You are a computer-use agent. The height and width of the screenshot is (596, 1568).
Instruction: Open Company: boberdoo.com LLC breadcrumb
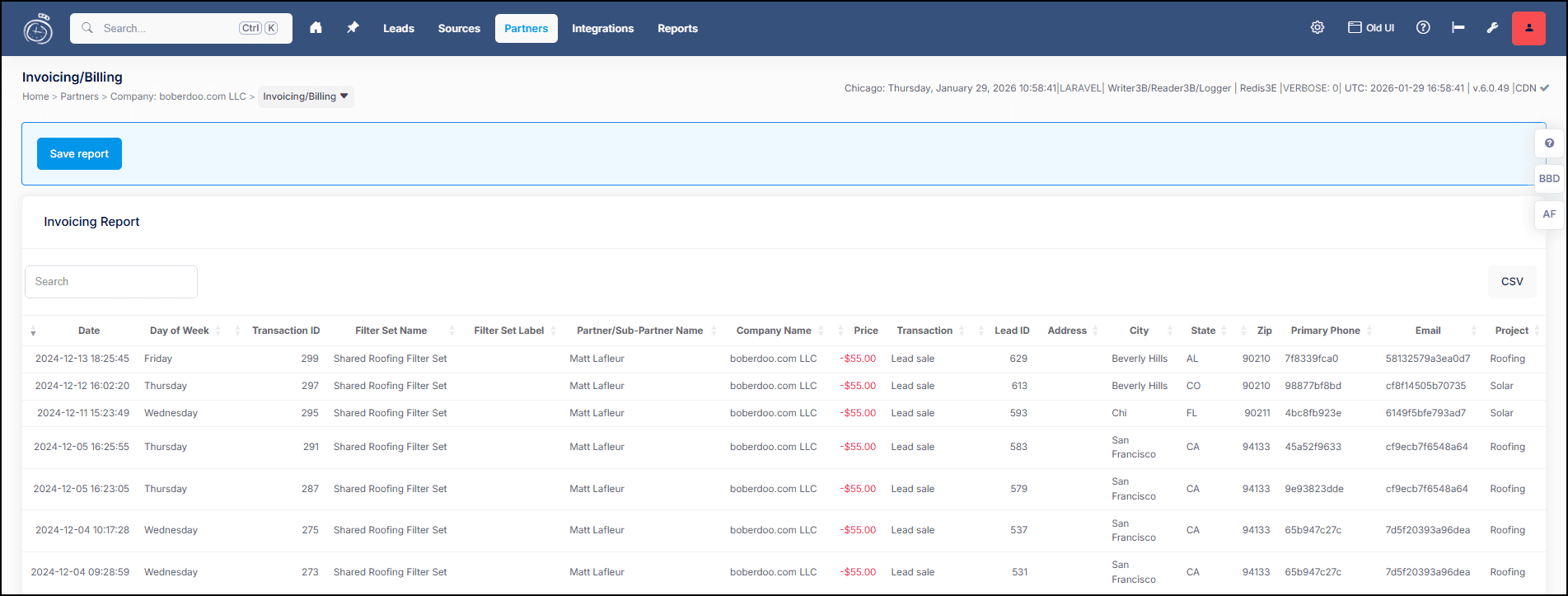tap(178, 96)
